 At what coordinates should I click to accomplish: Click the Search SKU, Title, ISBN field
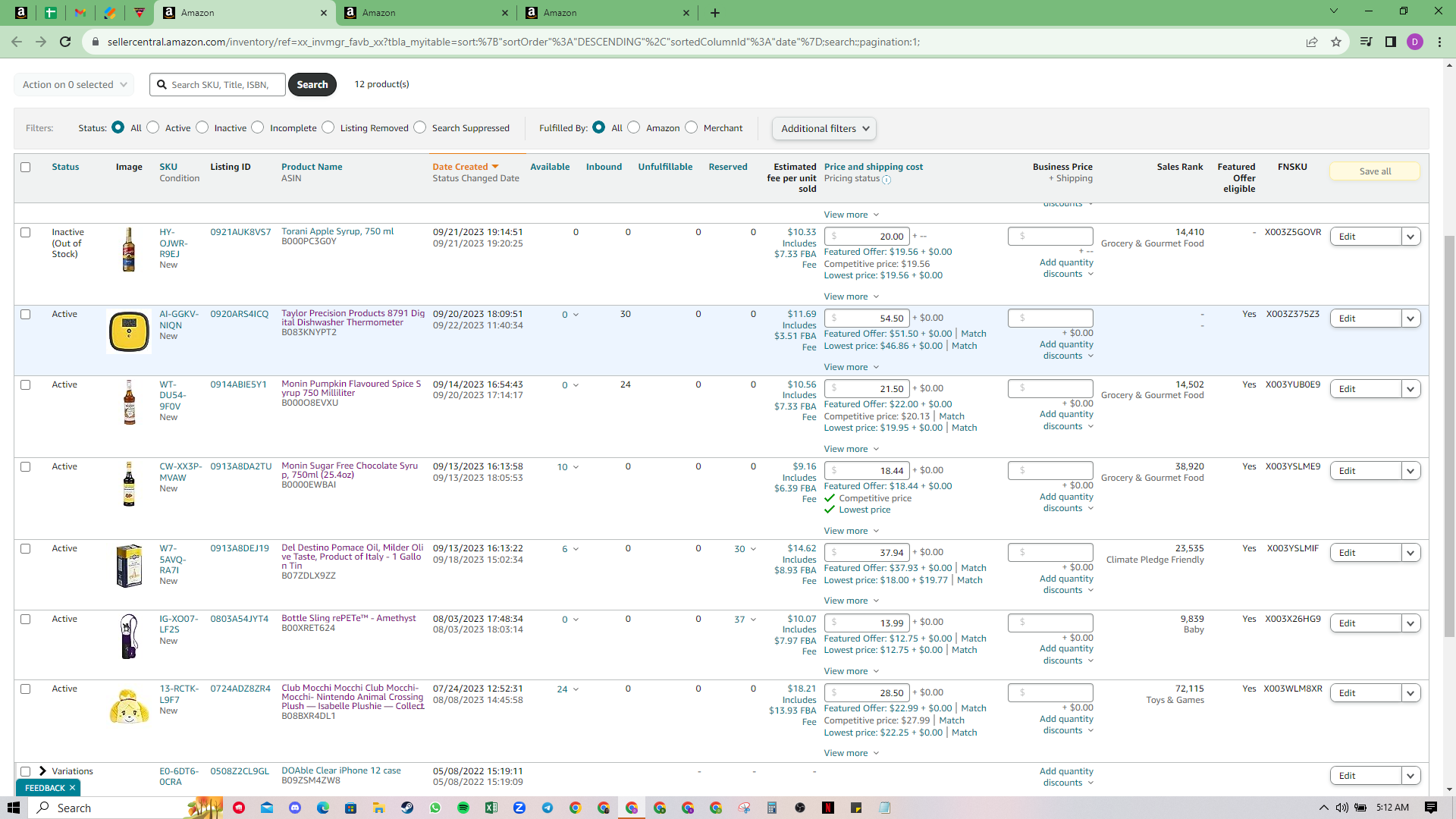(218, 85)
